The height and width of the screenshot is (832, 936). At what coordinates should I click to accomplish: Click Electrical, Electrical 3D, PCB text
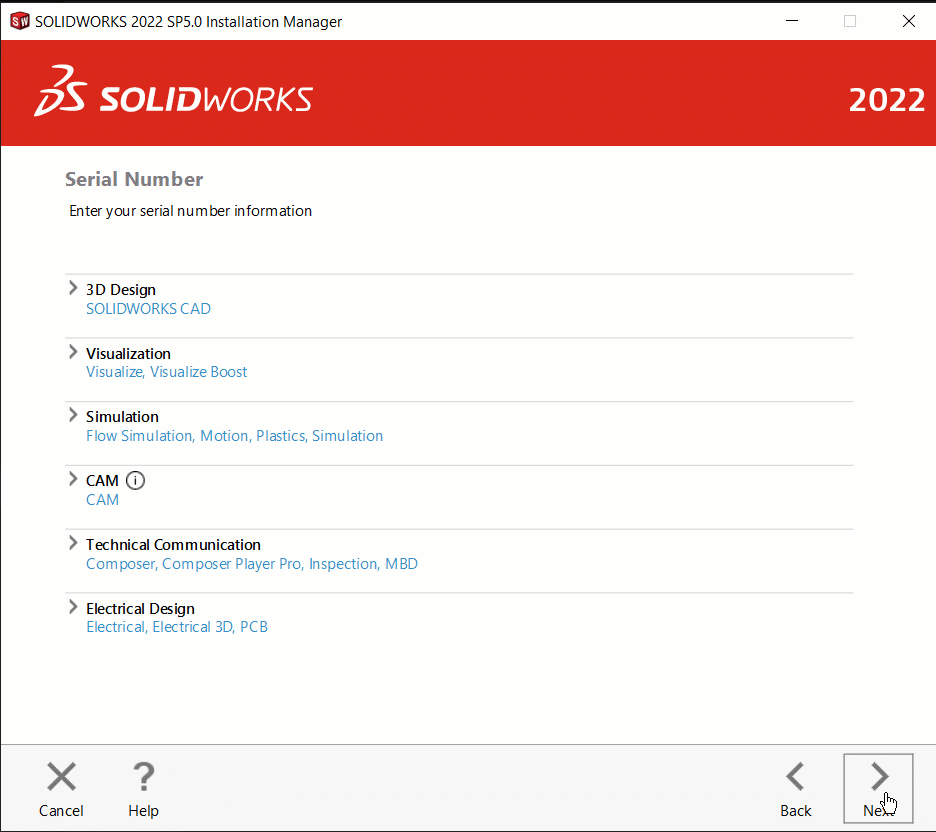click(177, 627)
